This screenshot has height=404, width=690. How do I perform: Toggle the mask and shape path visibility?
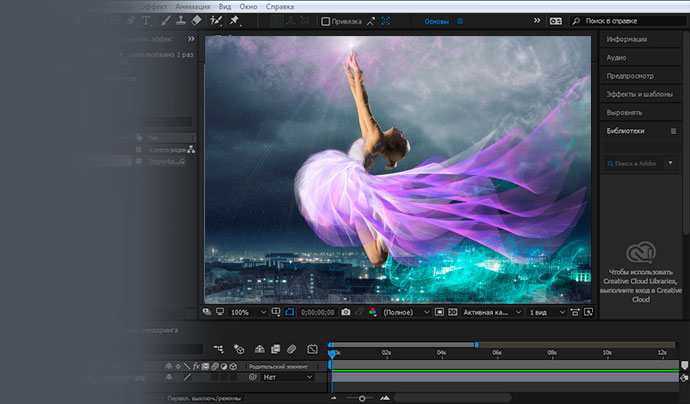pos(289,312)
